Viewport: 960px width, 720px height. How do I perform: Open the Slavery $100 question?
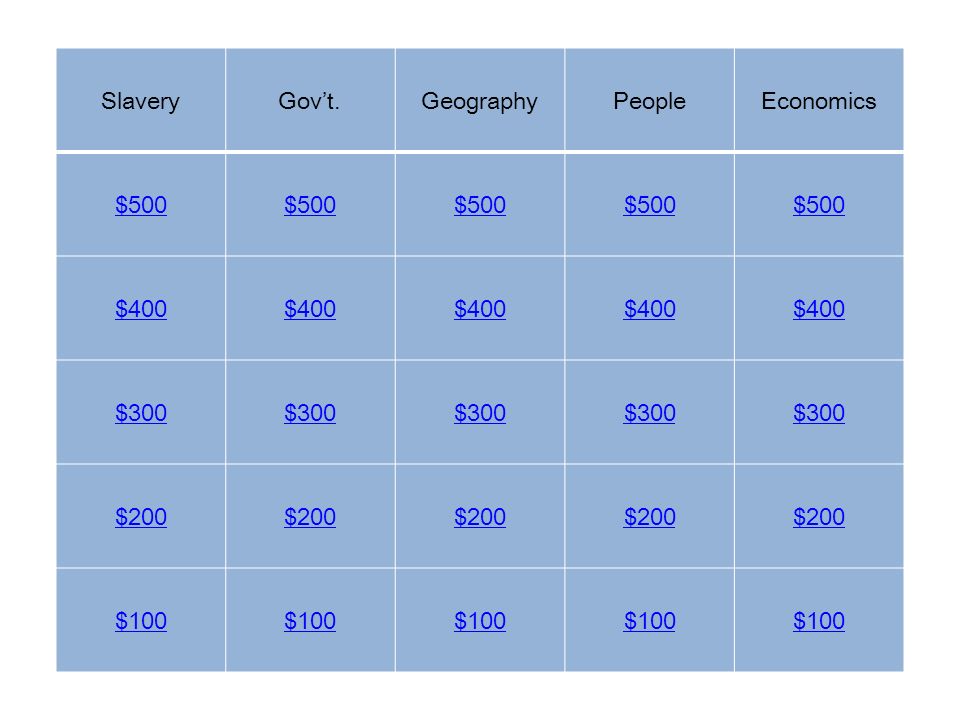click(x=141, y=621)
